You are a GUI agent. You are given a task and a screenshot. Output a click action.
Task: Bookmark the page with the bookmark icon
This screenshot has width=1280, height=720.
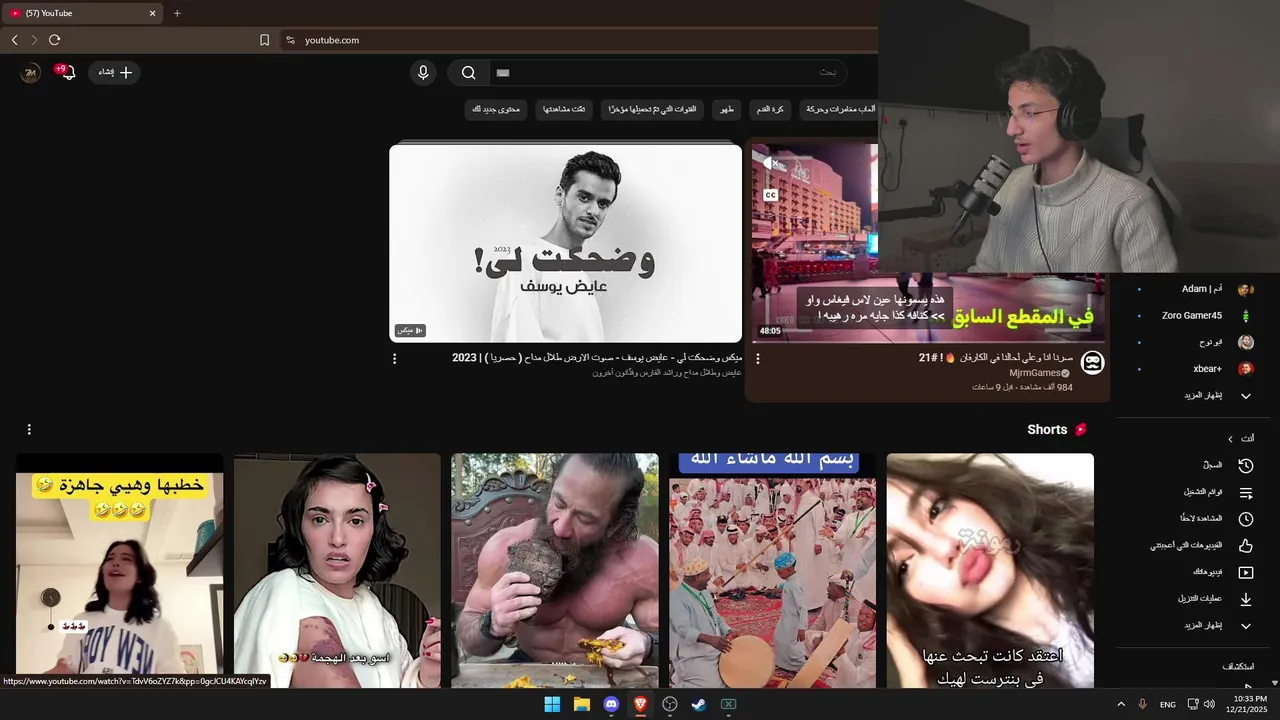click(264, 40)
